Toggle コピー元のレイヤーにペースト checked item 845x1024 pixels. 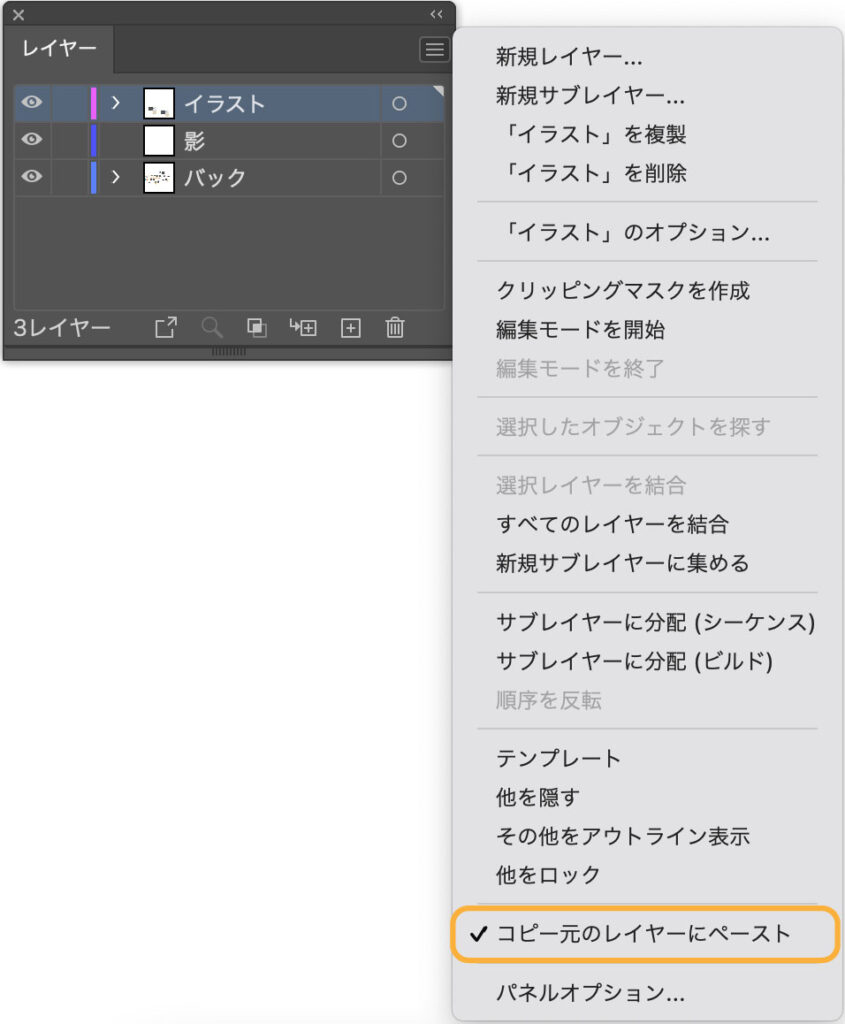click(644, 934)
